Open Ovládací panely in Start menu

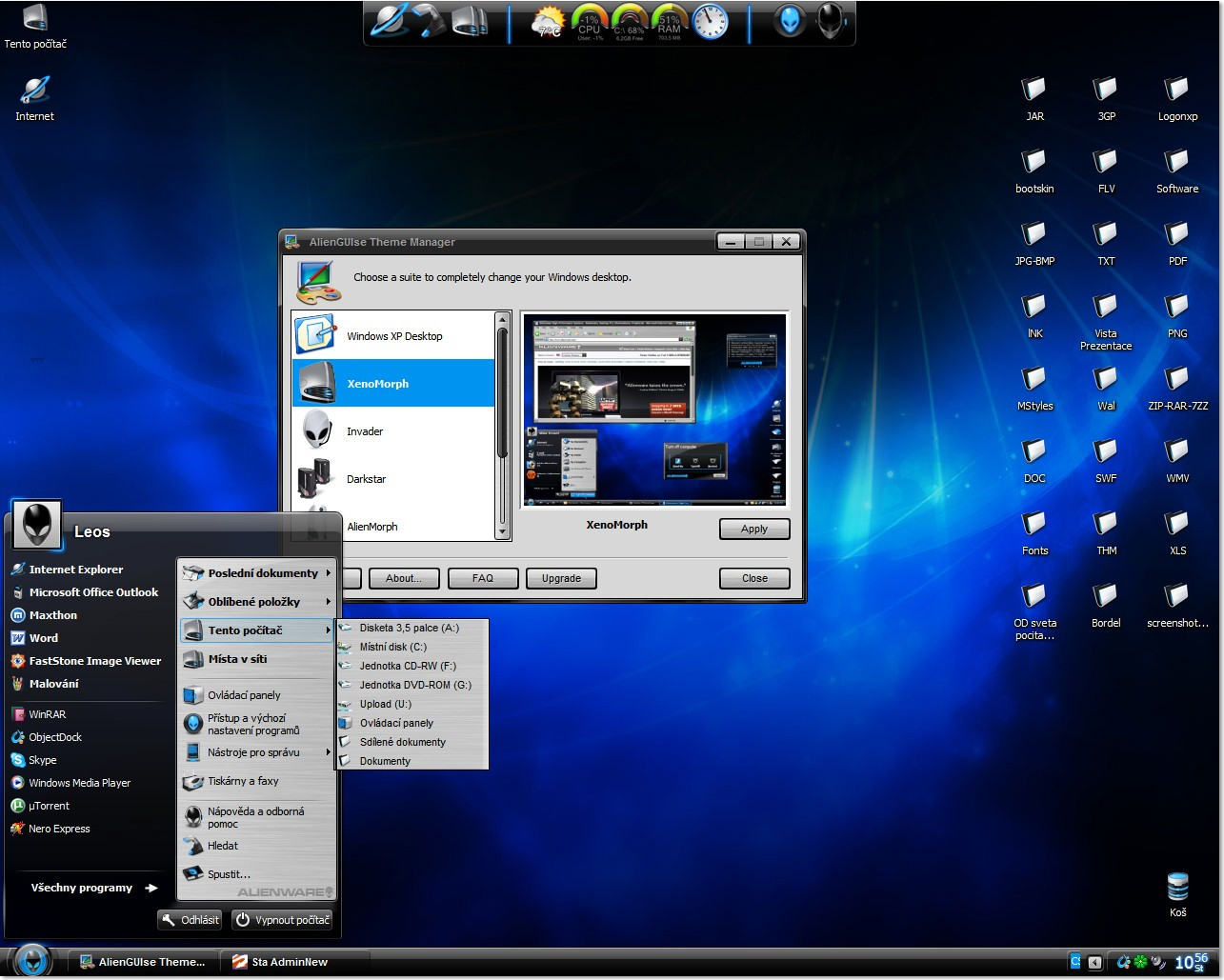click(x=257, y=695)
